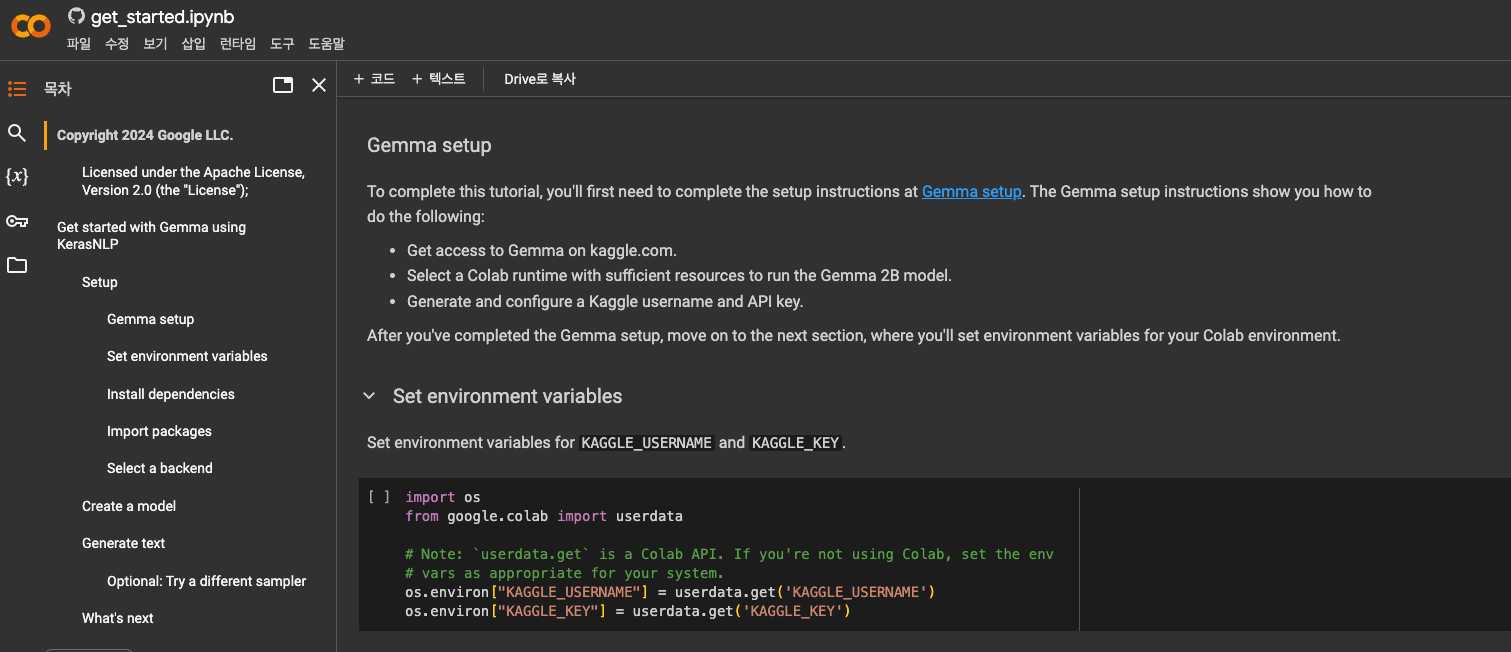
Task: Open the variables {x} panel icon
Action: (17, 177)
